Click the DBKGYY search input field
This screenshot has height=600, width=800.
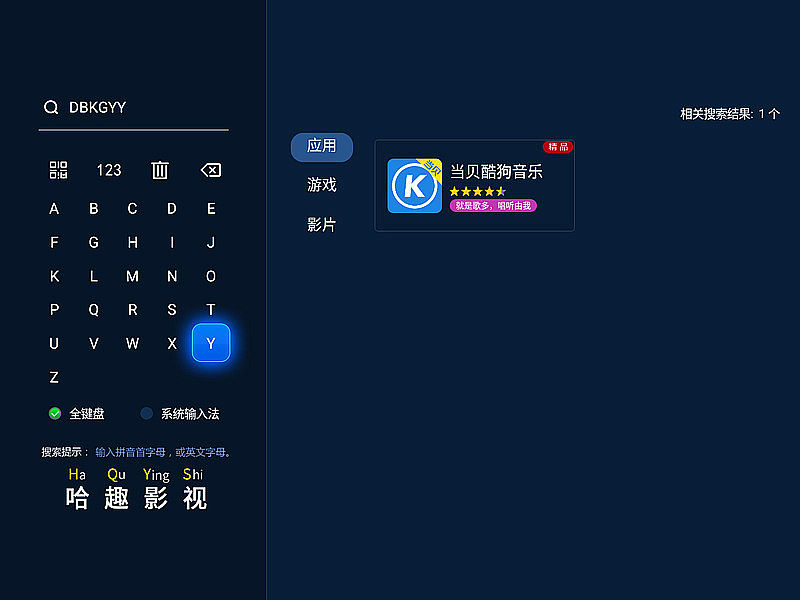[x=140, y=108]
